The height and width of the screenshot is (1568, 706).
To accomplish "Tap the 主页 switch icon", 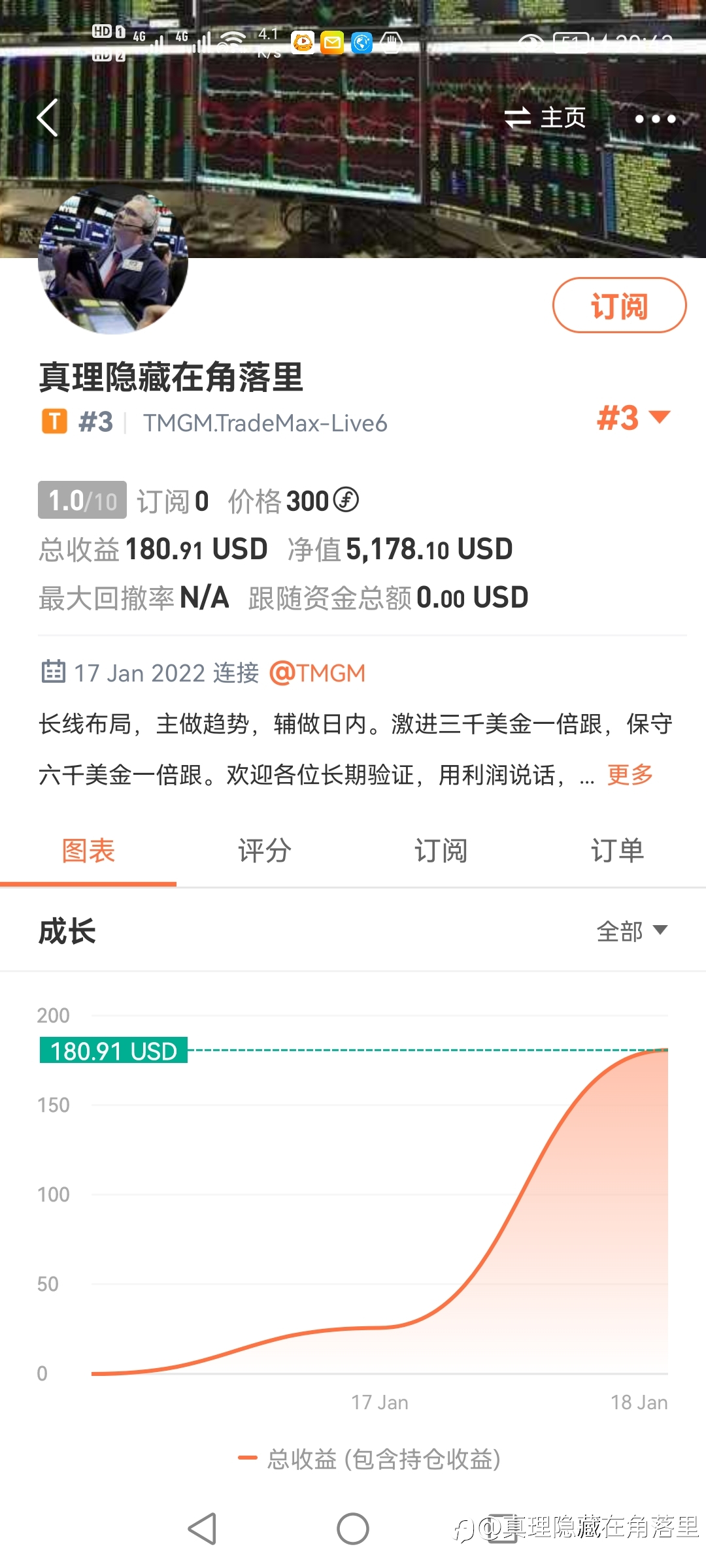I will [x=517, y=118].
